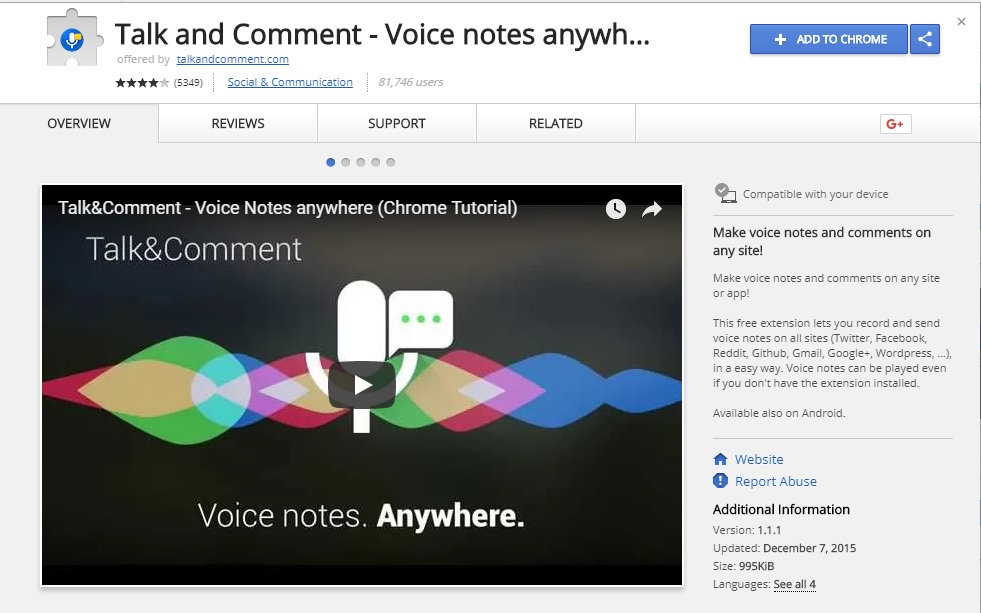
Task: Select the second carousel dot
Action: pyautogui.click(x=345, y=162)
